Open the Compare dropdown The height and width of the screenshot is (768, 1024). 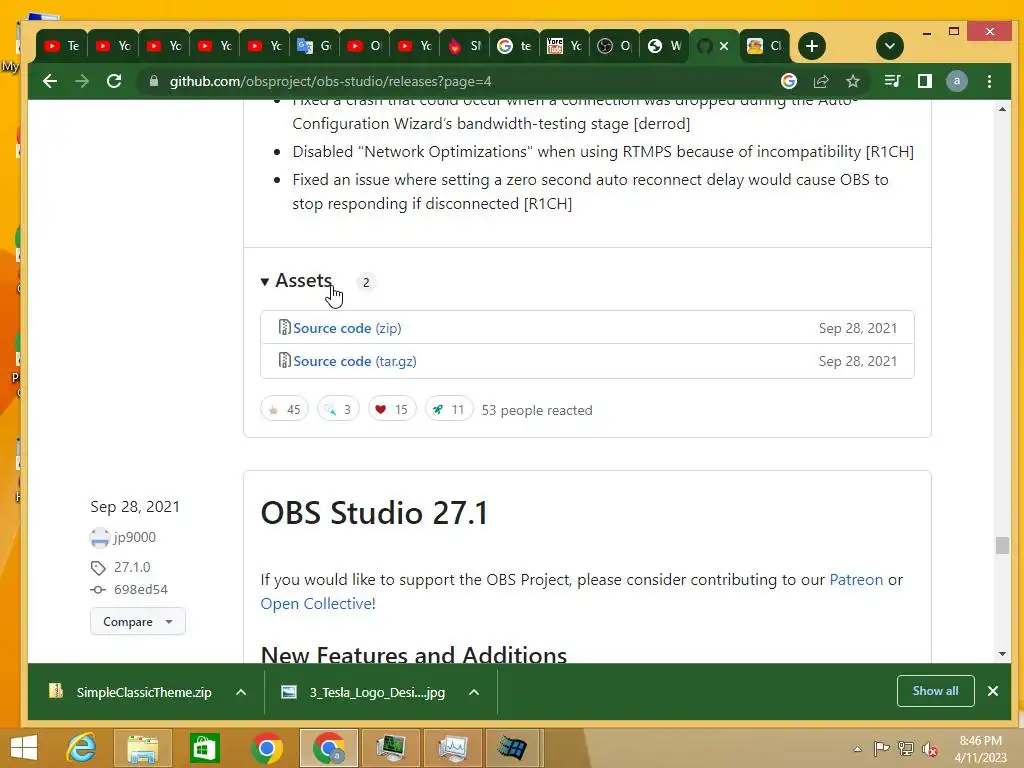pyautogui.click(x=138, y=621)
